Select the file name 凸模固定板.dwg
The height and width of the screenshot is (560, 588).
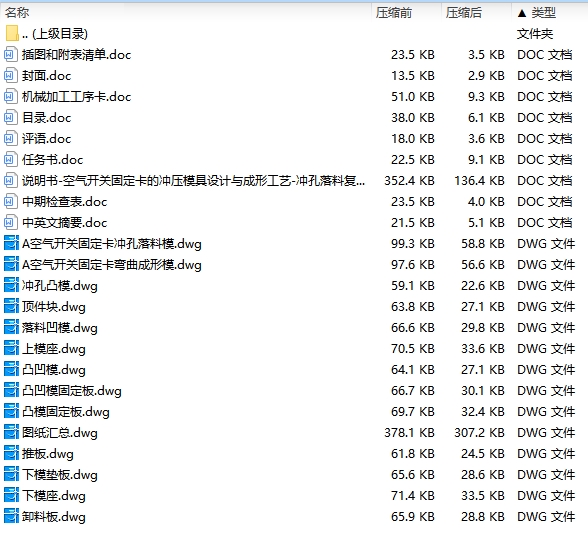pyautogui.click(x=66, y=412)
